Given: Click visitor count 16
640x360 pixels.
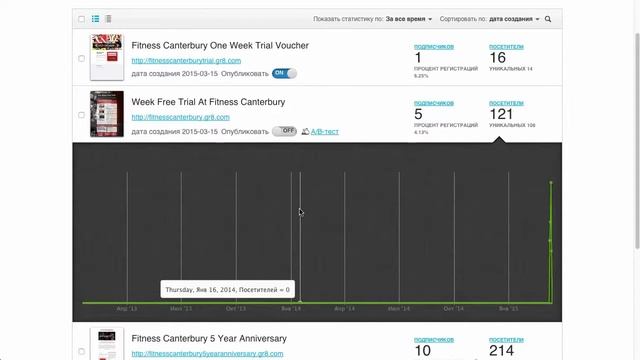Looking at the screenshot, I should point(498,58).
